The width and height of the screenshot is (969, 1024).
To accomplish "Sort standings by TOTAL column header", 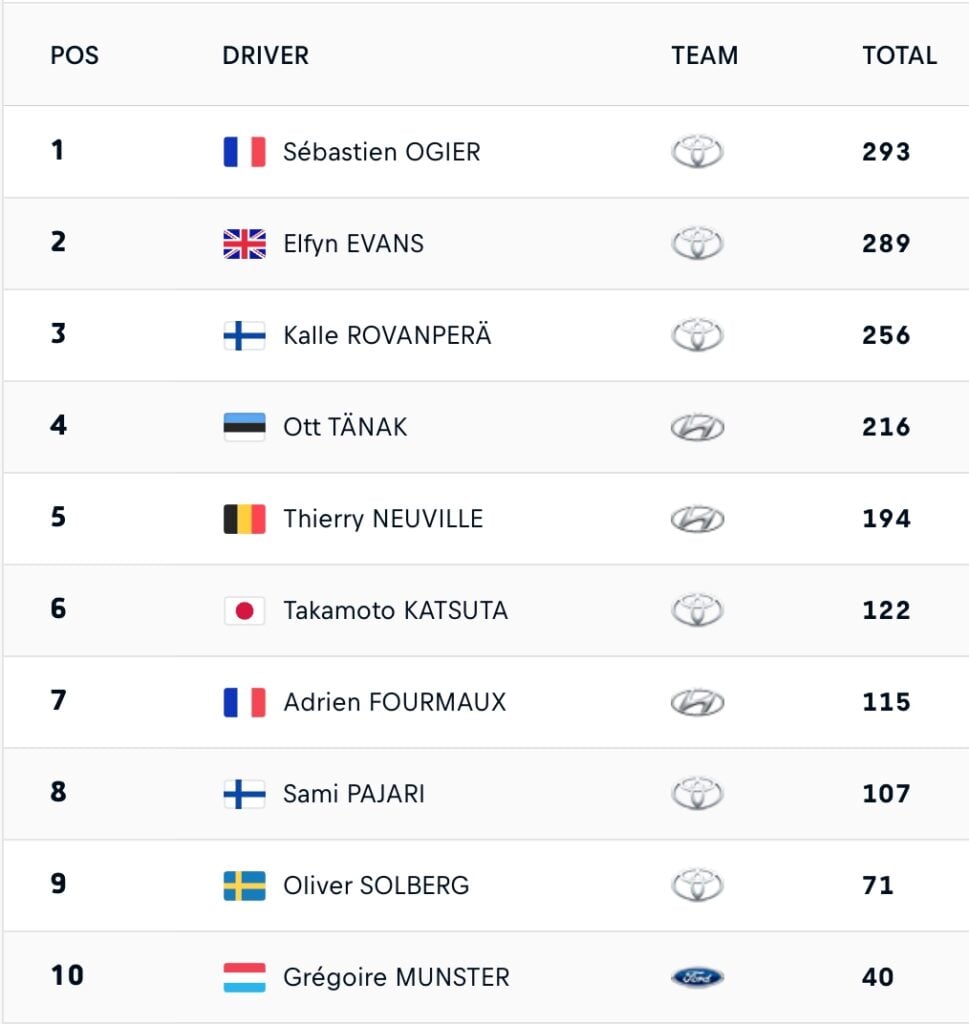I will point(899,55).
